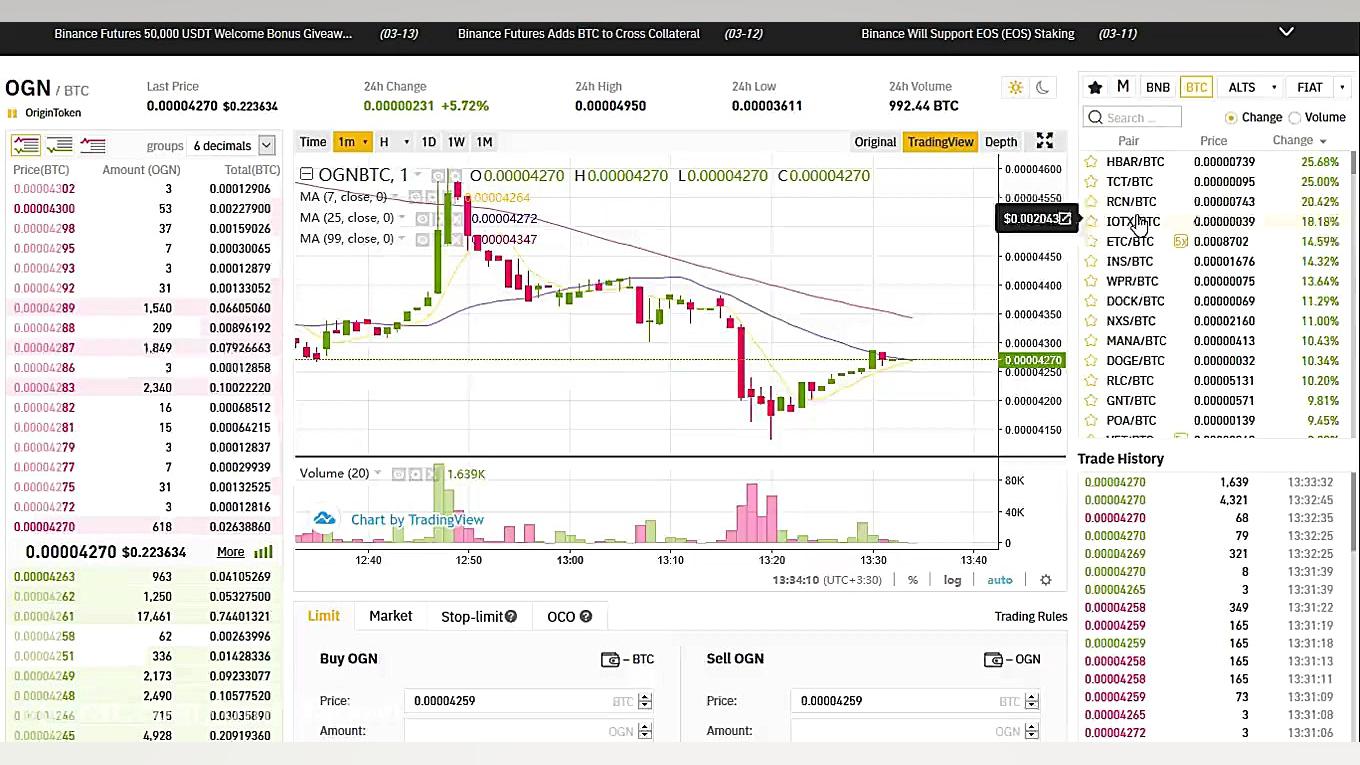Toggle log scale on chart
Viewport: 1360px width, 765px height.
pyautogui.click(x=952, y=580)
